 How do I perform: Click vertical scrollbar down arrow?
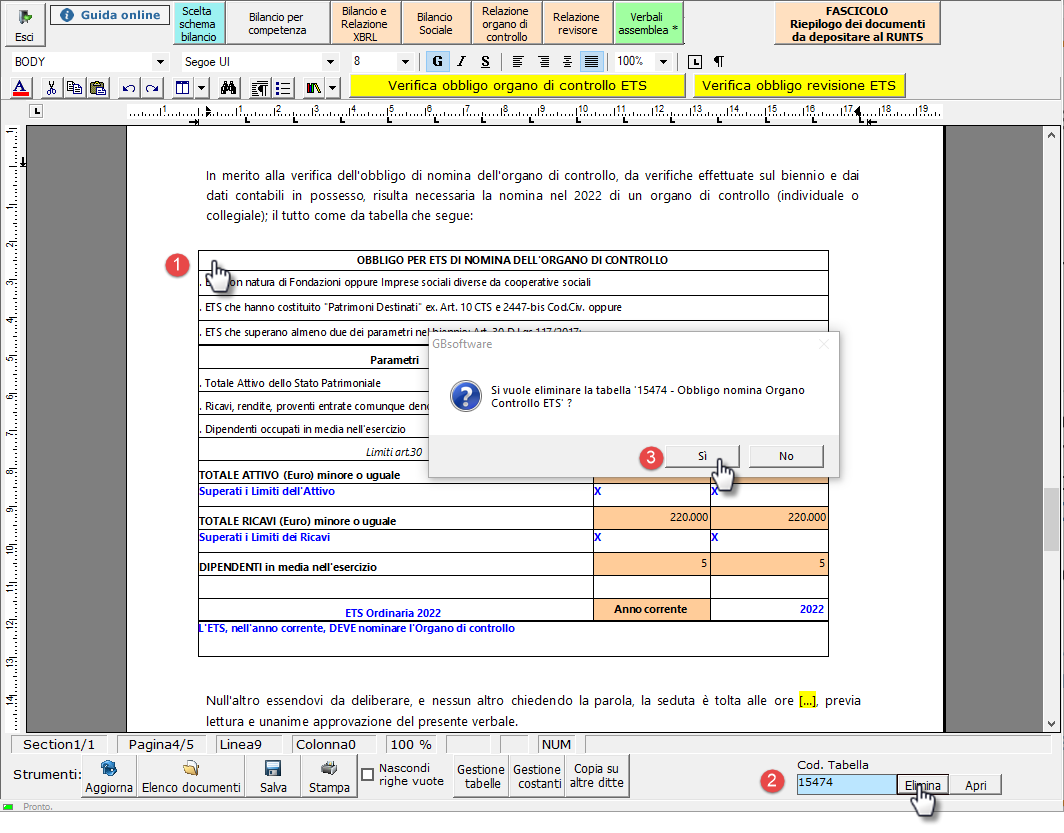(x=1051, y=724)
